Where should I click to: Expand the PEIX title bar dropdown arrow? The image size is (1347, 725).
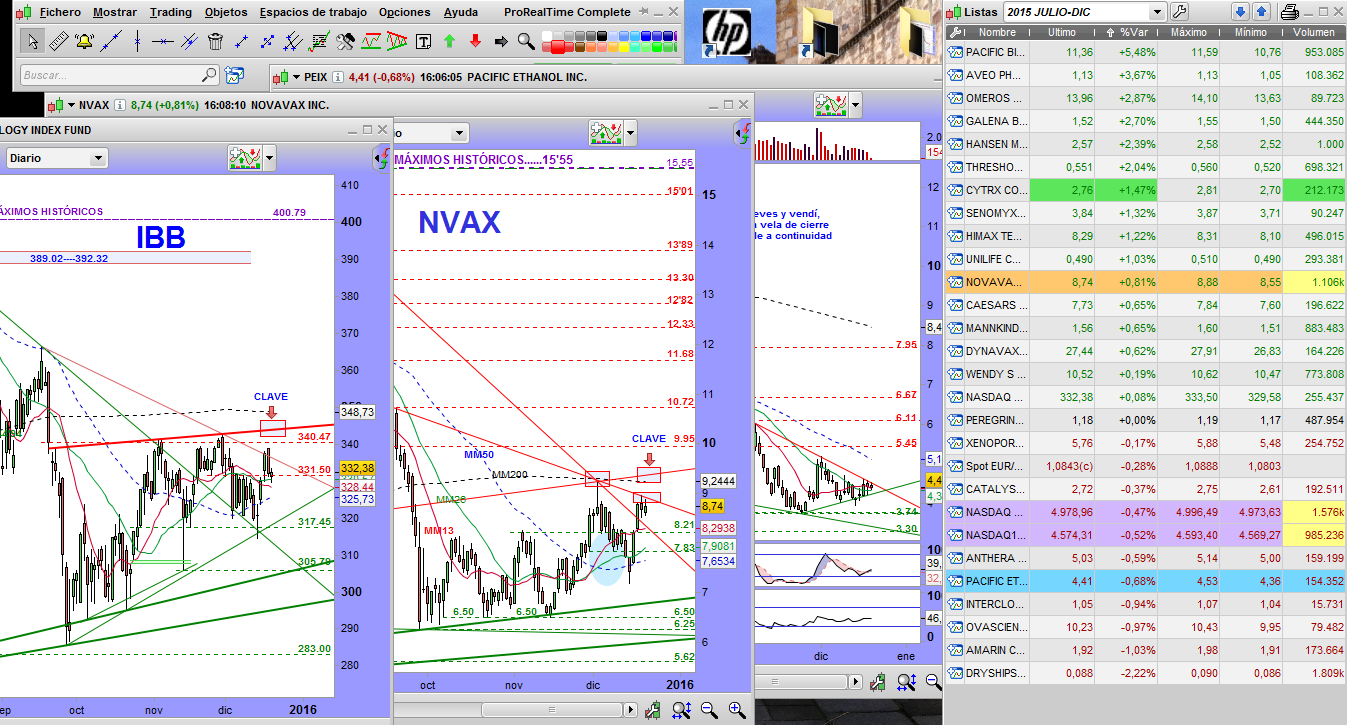click(x=297, y=77)
